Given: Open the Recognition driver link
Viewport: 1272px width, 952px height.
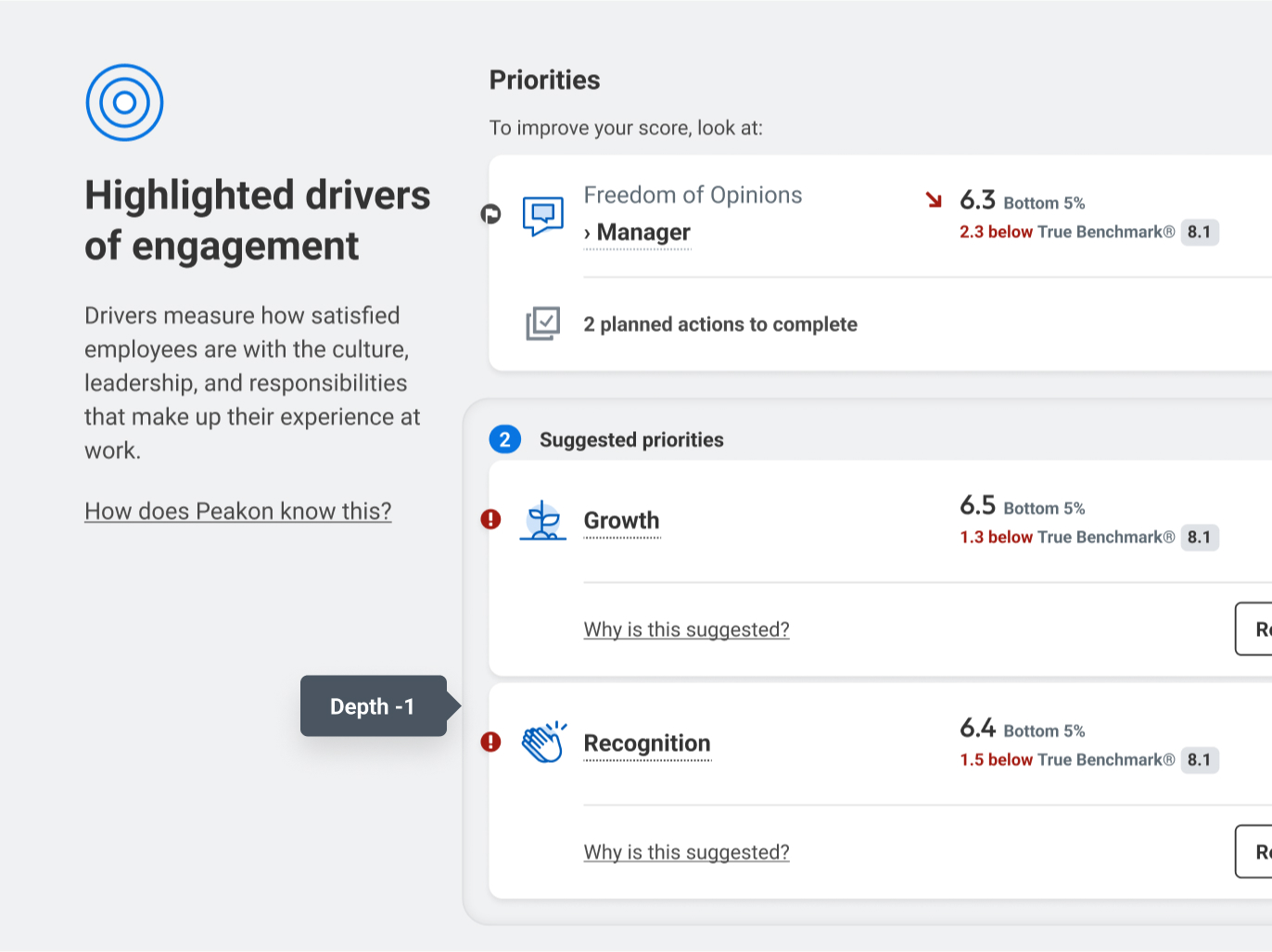Looking at the screenshot, I should [646, 743].
